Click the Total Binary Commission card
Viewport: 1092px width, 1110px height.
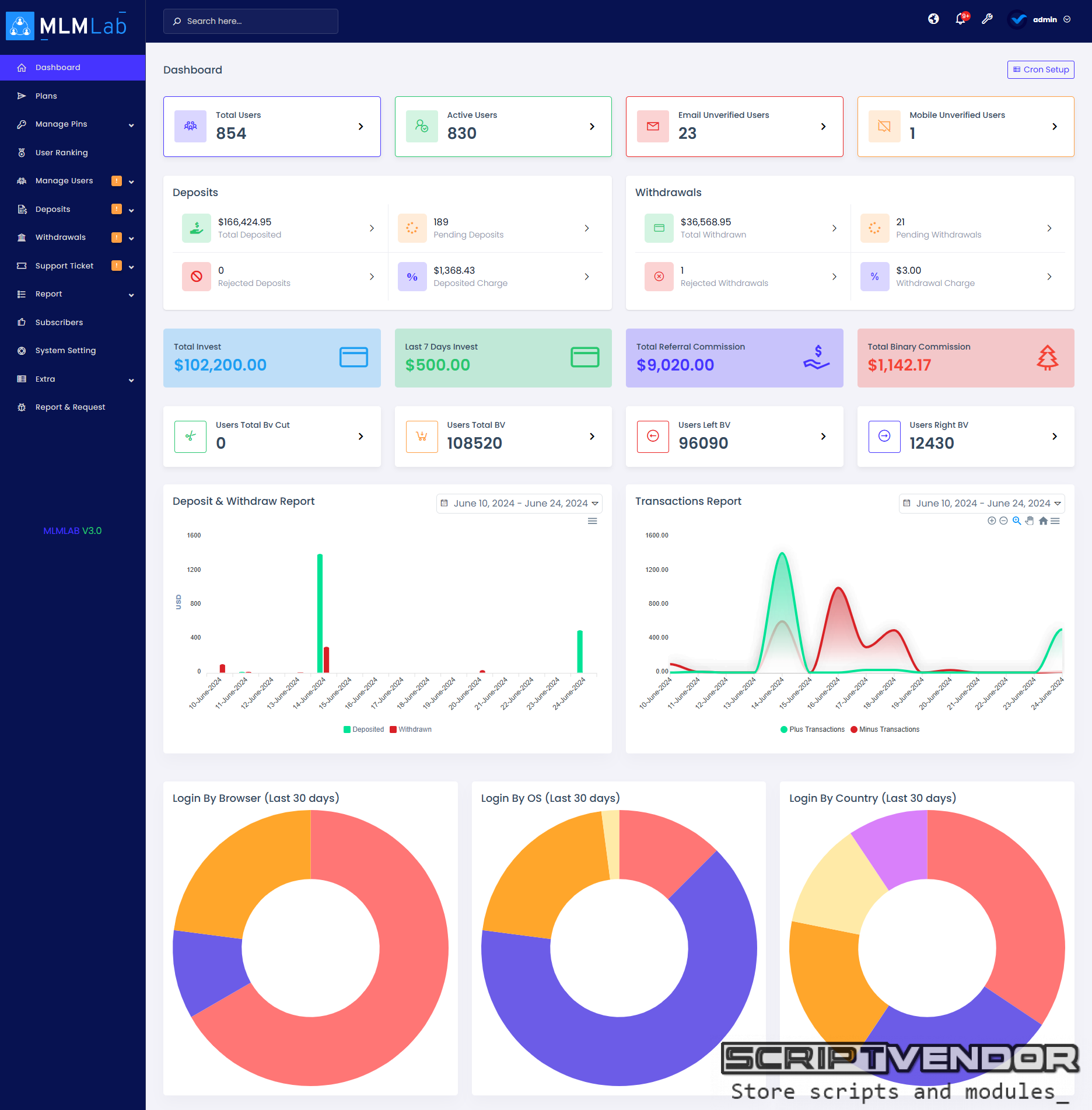click(x=965, y=358)
